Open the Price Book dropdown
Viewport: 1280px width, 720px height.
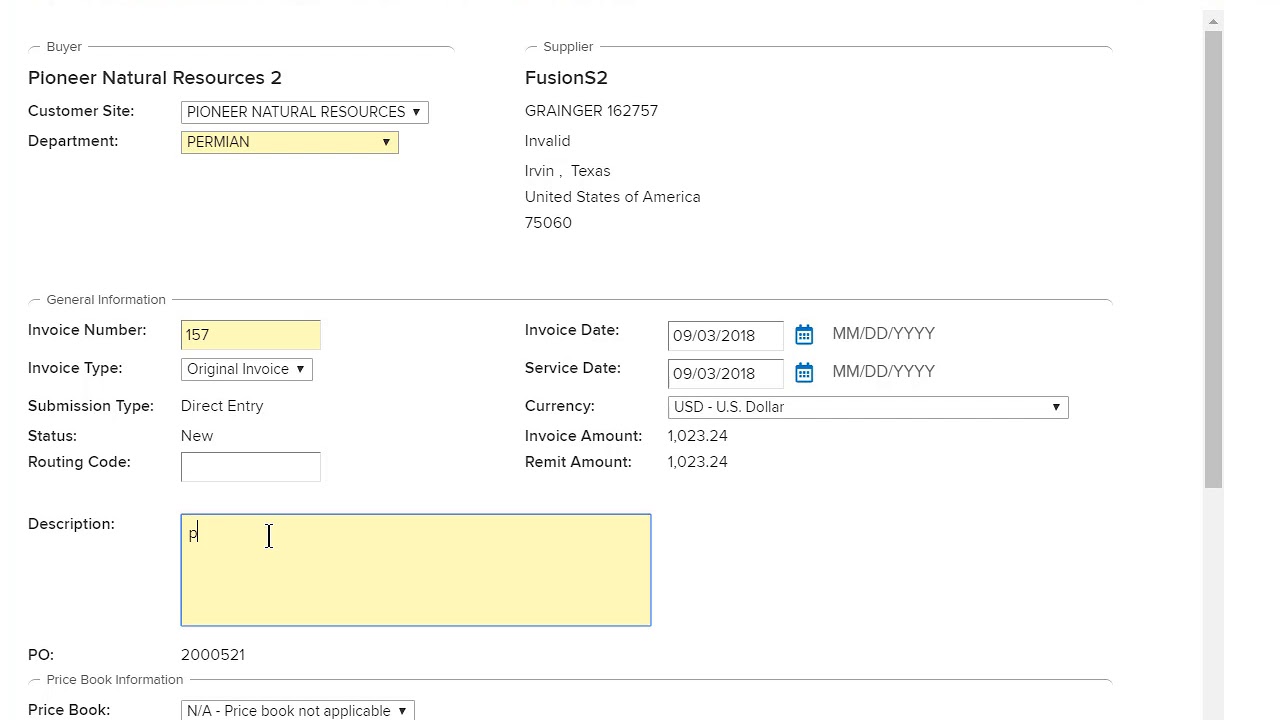298,710
